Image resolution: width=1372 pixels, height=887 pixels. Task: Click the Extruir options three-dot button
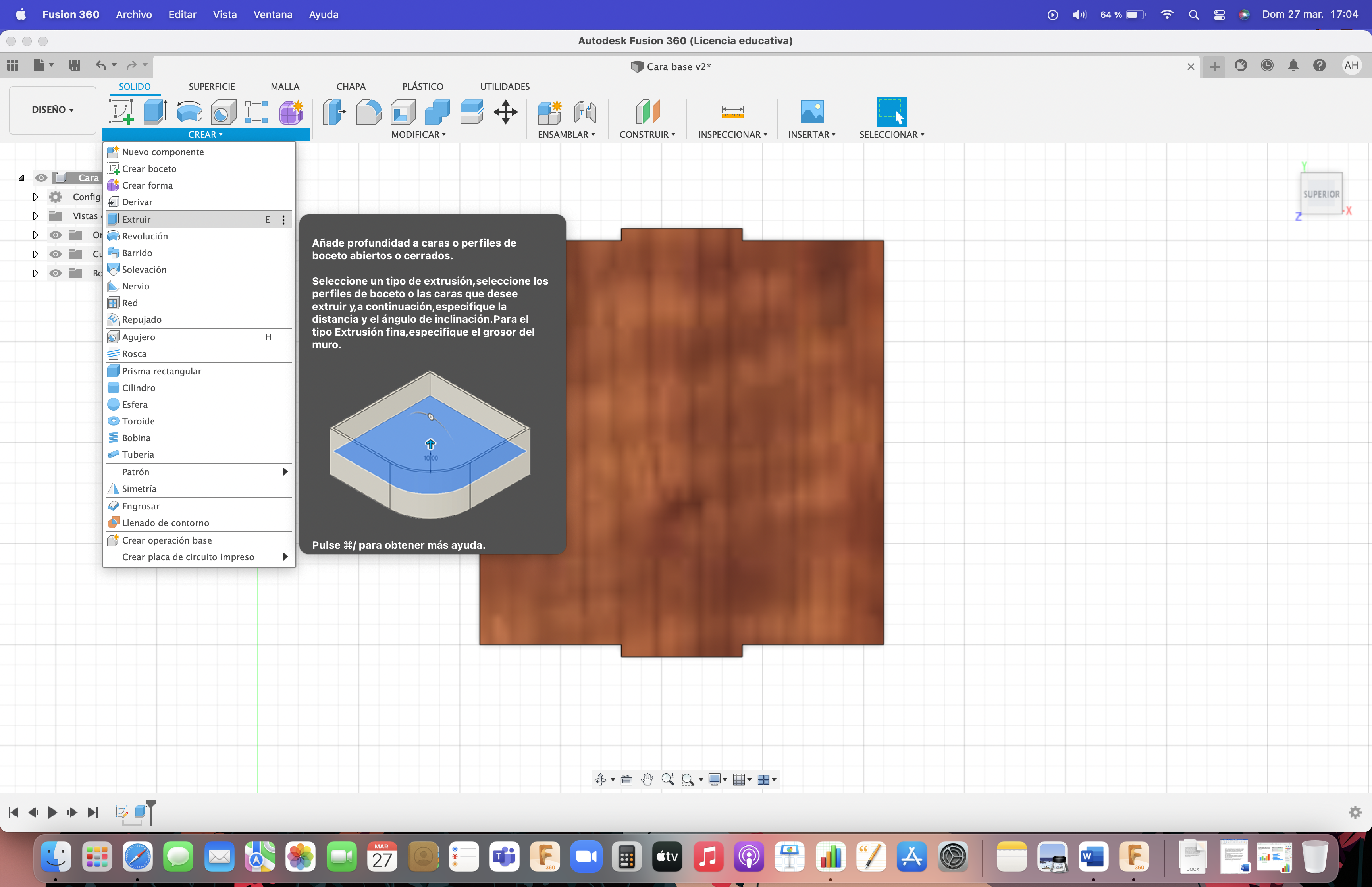[283, 220]
